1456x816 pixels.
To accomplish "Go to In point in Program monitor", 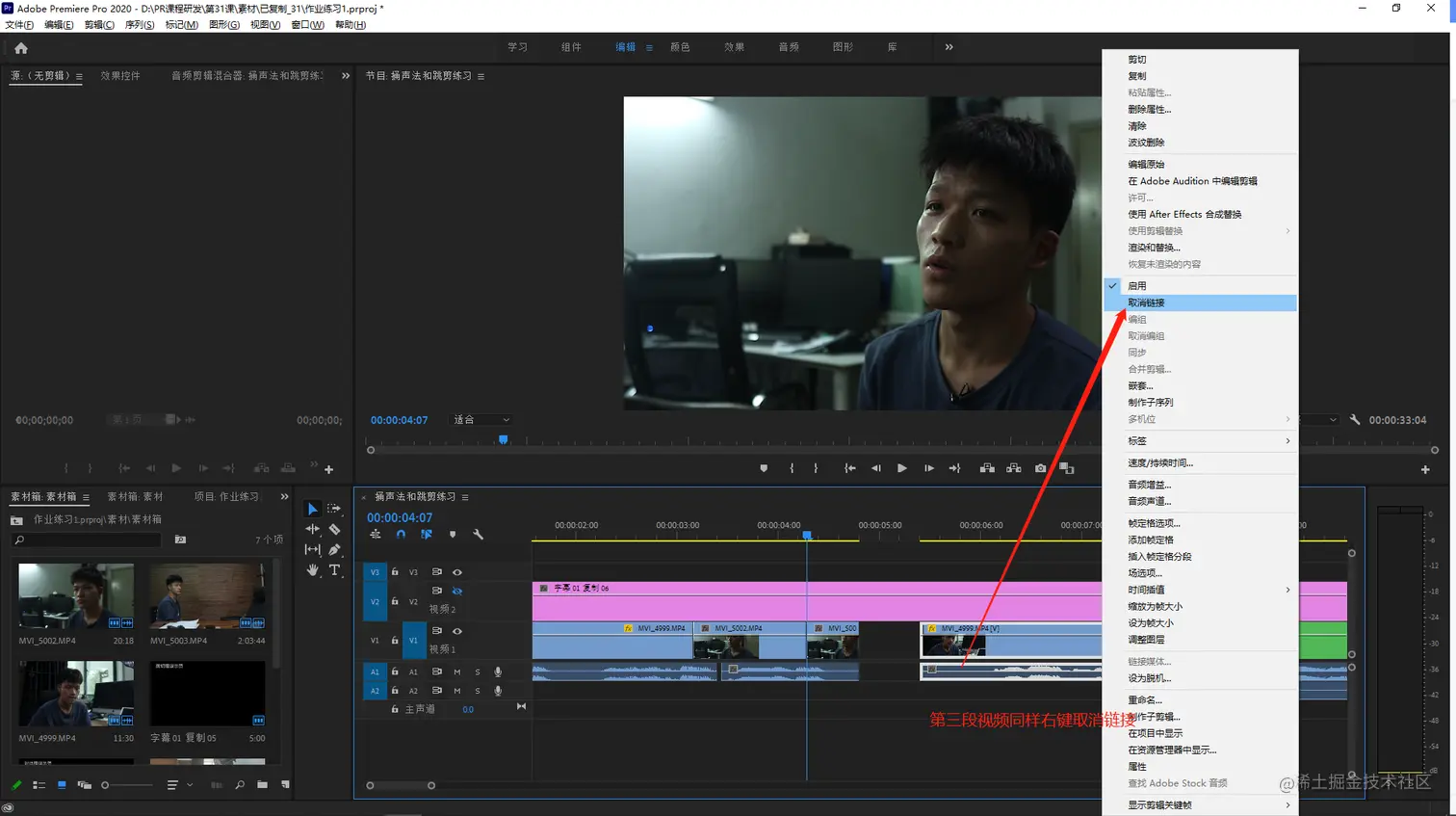I will pyautogui.click(x=849, y=468).
